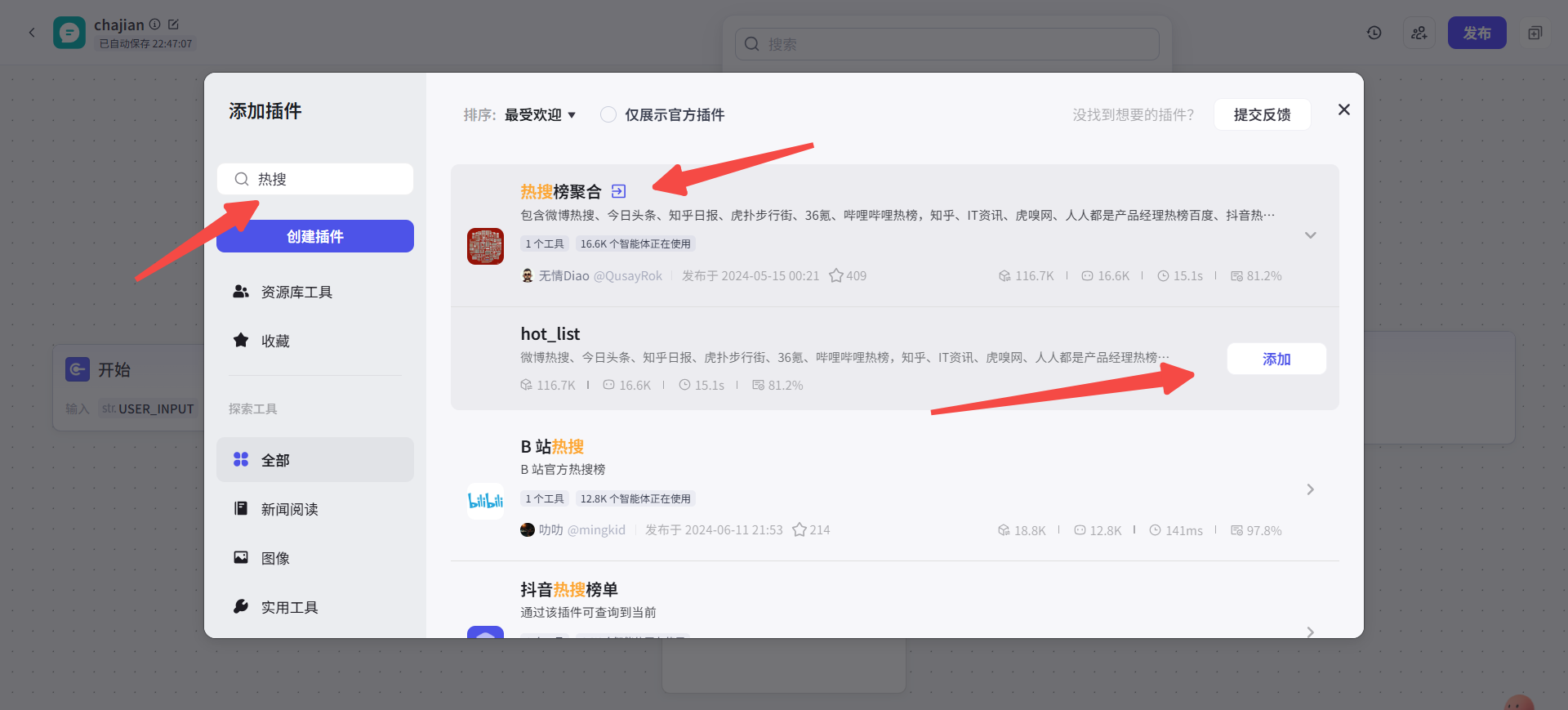Click the edit name icon beside chajian
The width and height of the screenshot is (1568, 710).
coord(173,25)
